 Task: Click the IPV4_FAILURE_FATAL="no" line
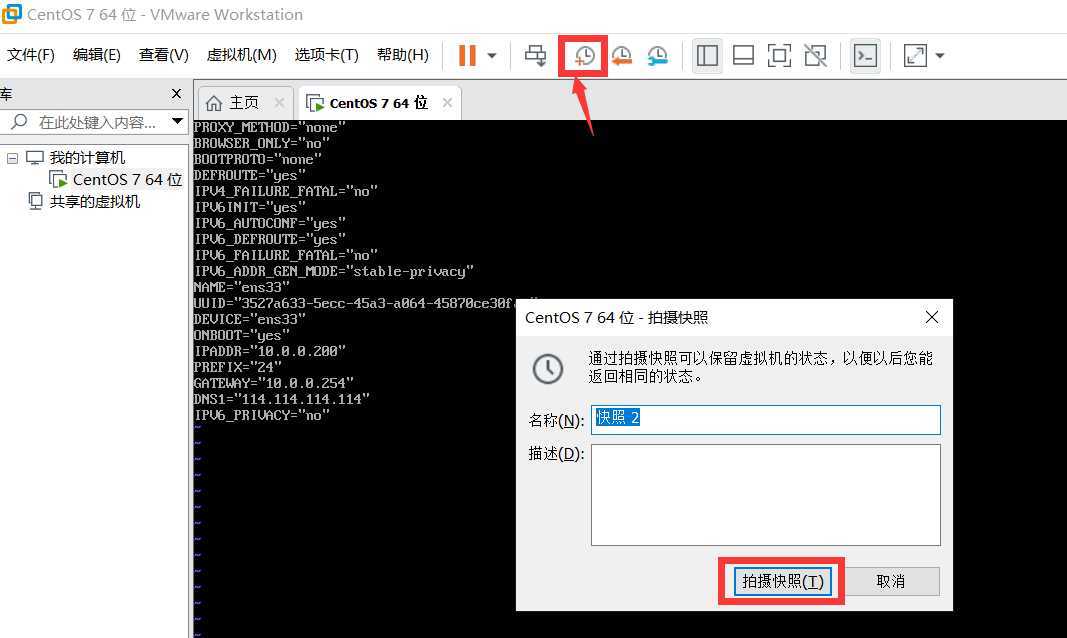[286, 191]
